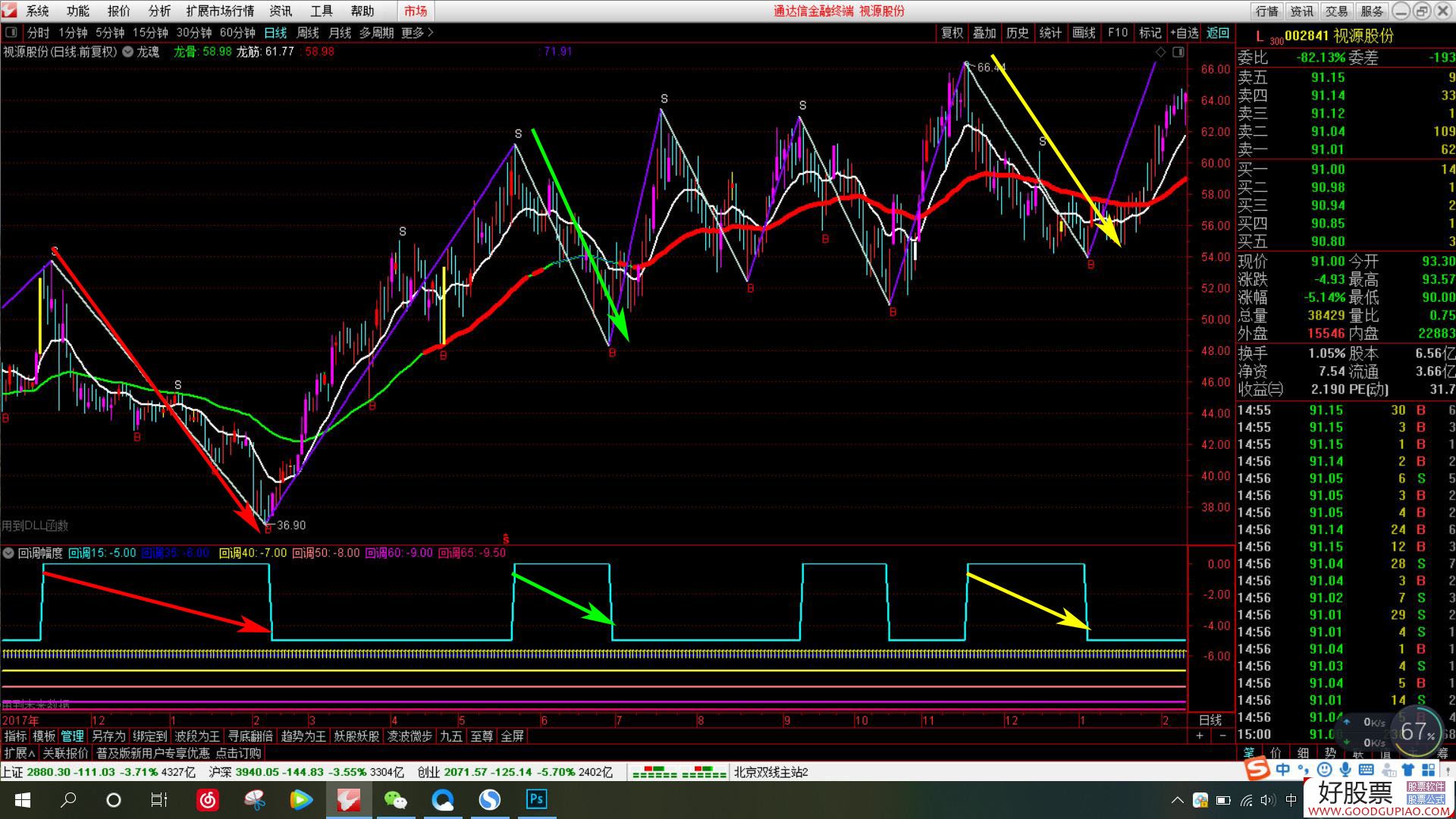This screenshot has height=819, width=1456.
Task: Apply the 寻底翻倍 template
Action: (x=250, y=736)
